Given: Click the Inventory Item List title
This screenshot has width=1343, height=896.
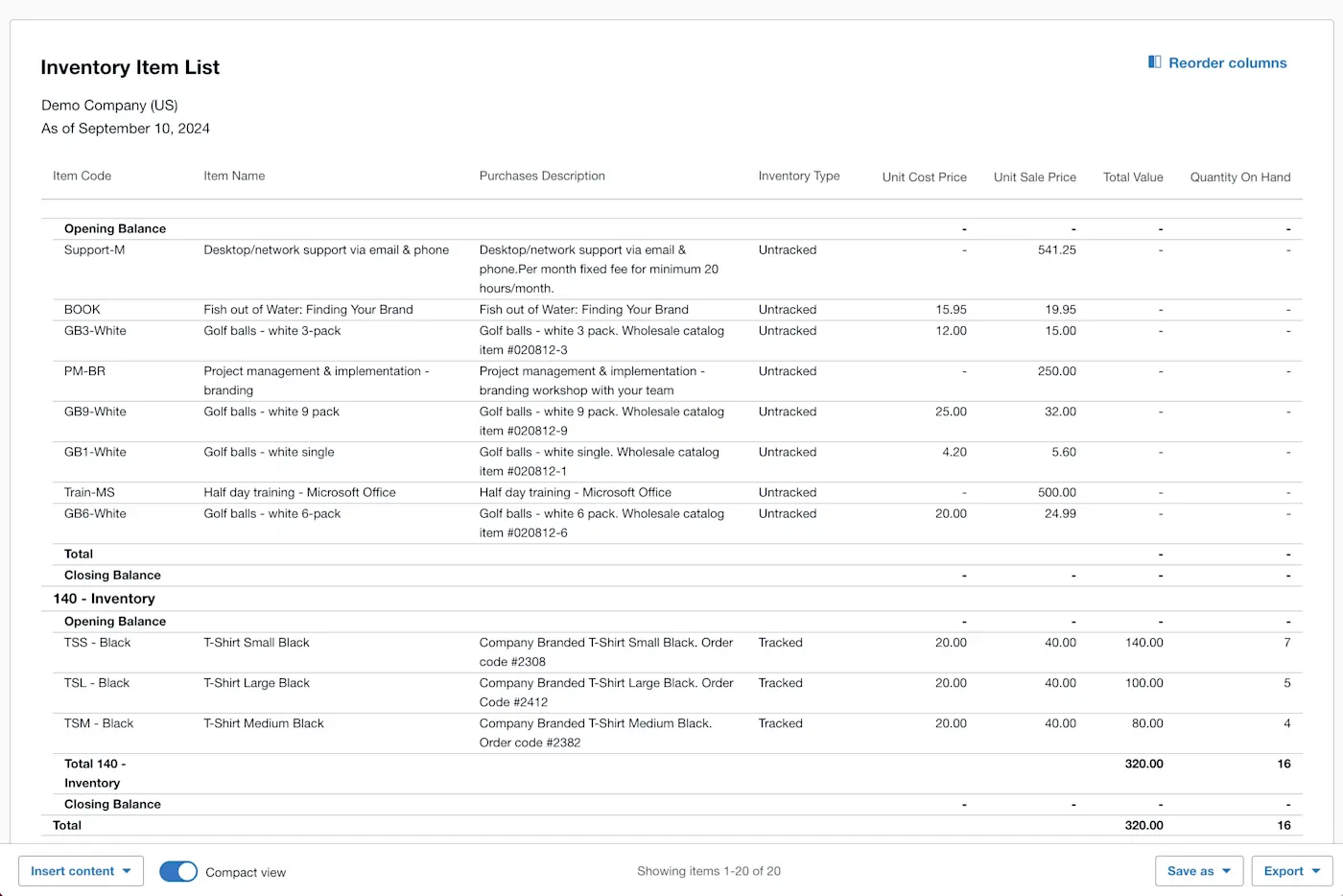Looking at the screenshot, I should pyautogui.click(x=130, y=67).
